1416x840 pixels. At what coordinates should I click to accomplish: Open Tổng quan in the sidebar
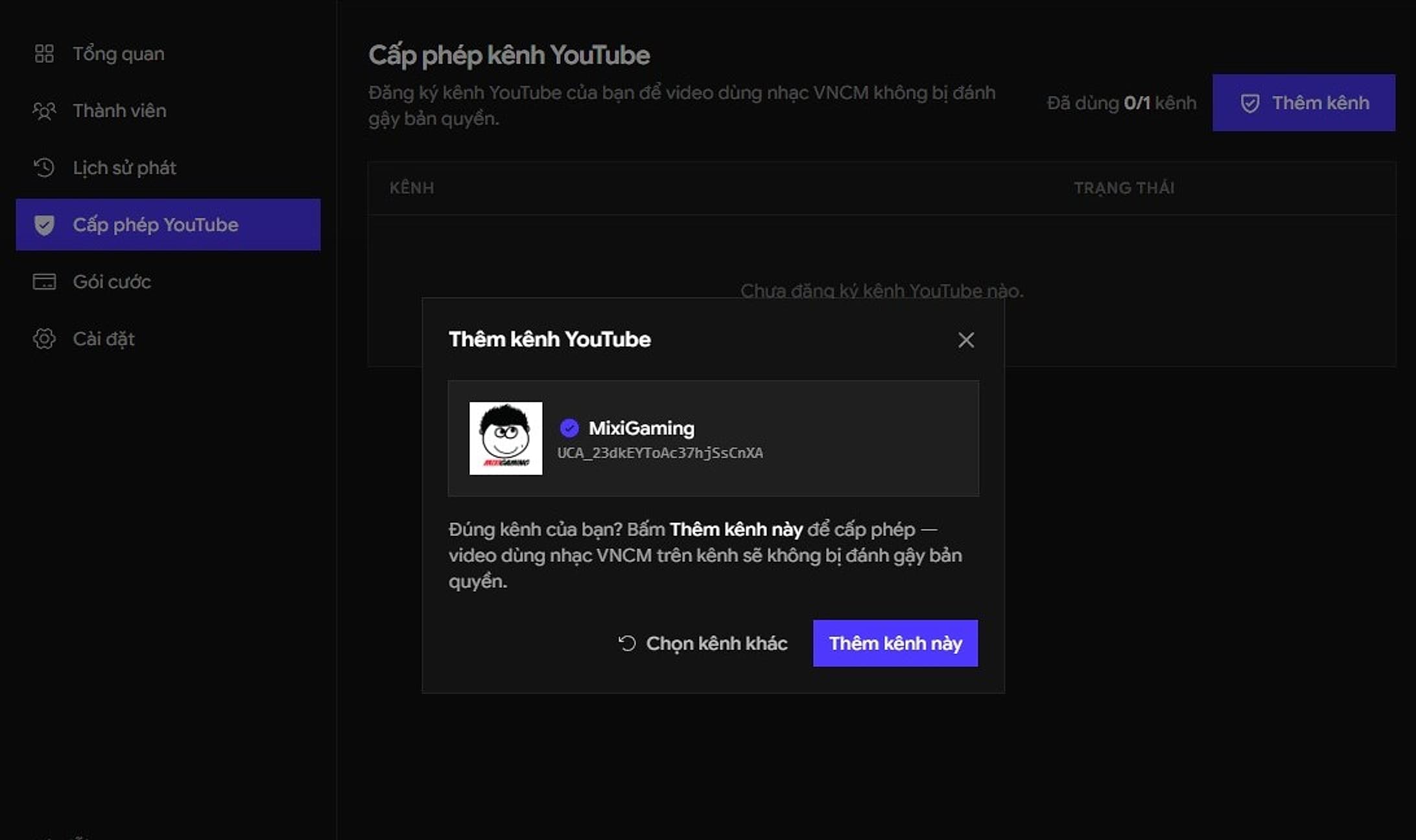[168, 54]
